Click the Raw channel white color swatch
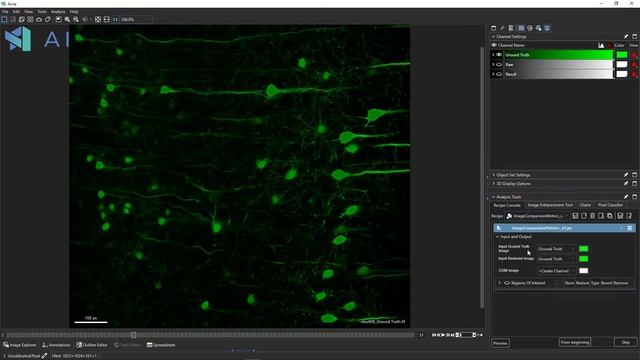Image resolution: width=640 pixels, height=360 pixels. pyautogui.click(x=622, y=64)
